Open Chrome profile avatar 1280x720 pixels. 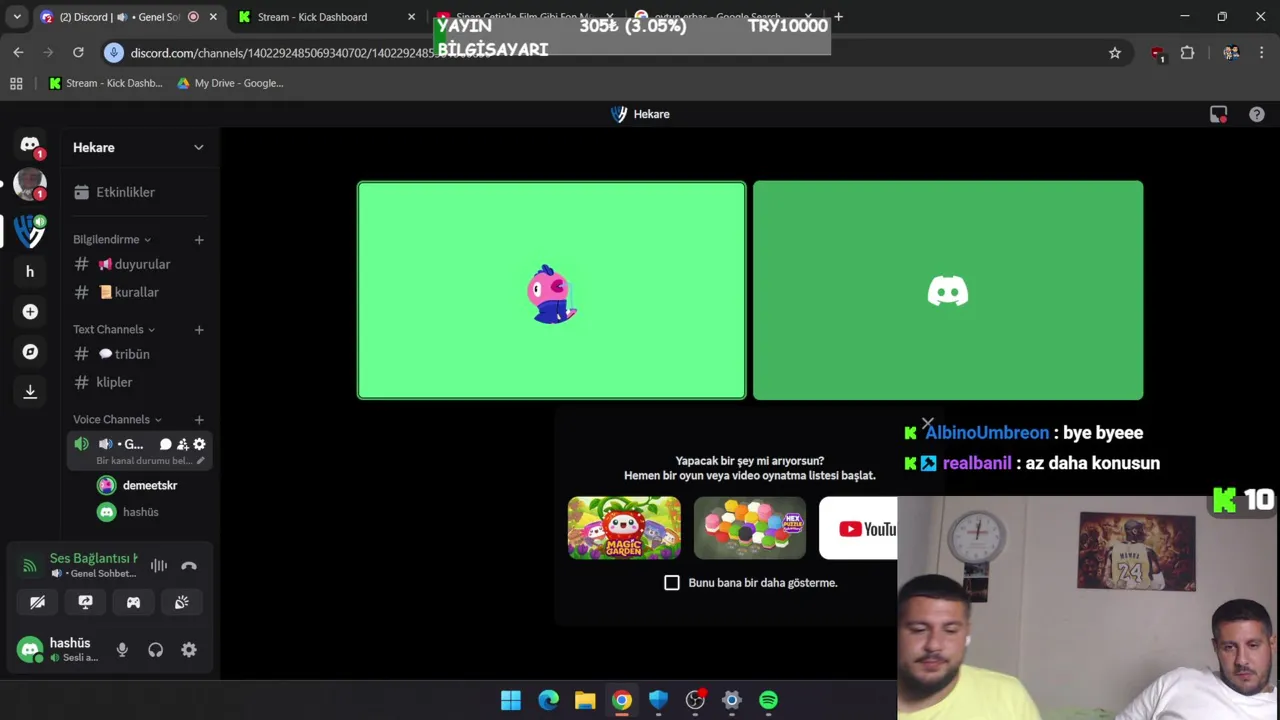[x=1231, y=53]
